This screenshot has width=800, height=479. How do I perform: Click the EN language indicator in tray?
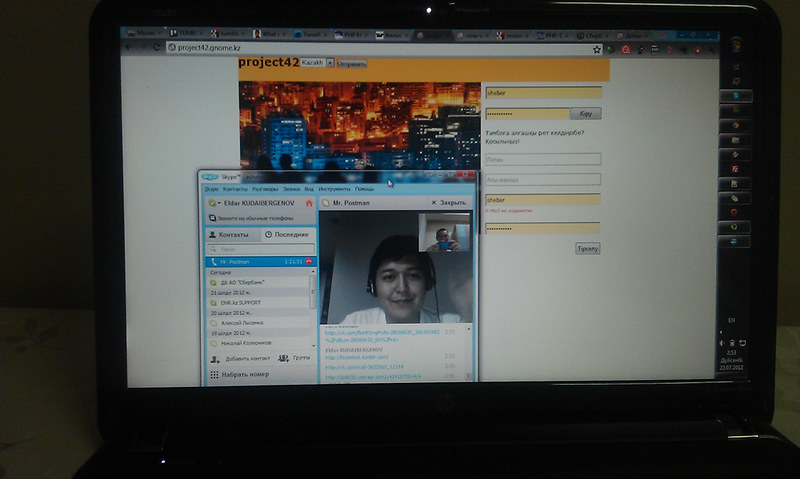point(732,320)
